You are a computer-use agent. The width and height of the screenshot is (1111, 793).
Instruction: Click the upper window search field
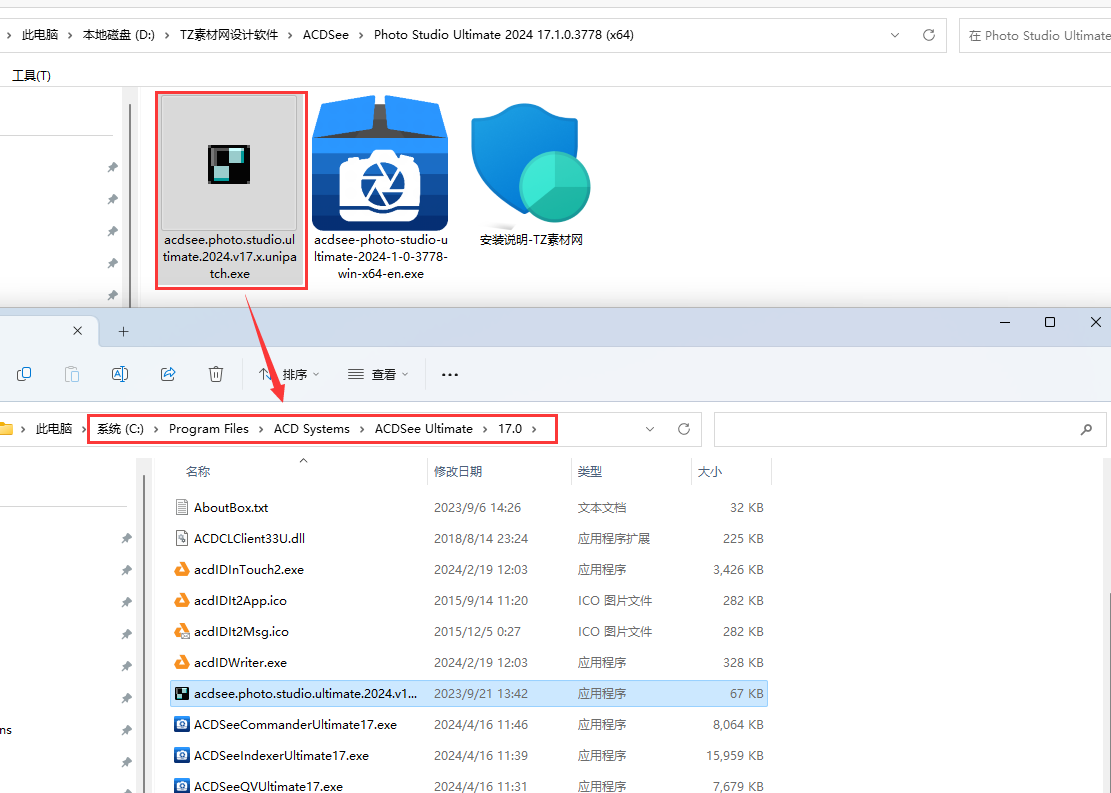click(x=1035, y=35)
